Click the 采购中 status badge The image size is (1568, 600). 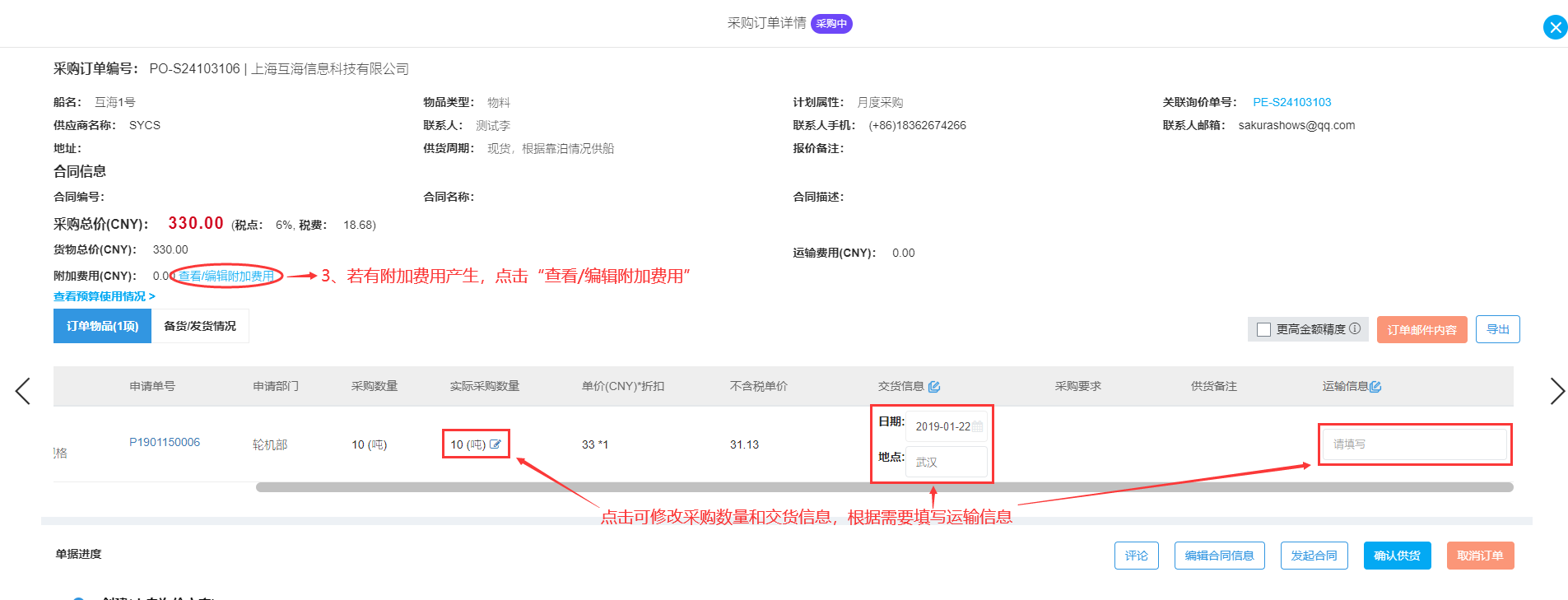click(x=831, y=24)
